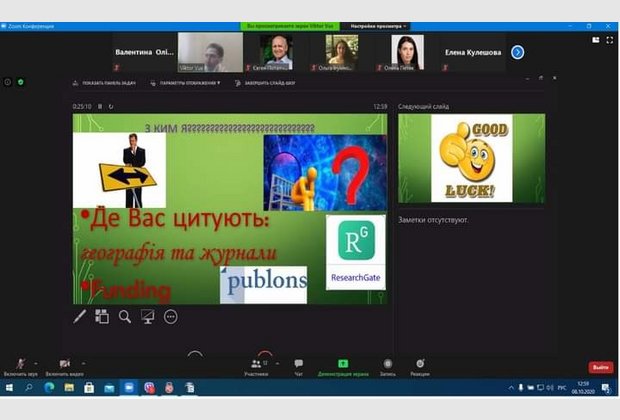Open the Чат chat panel
620x420 pixels.
tap(299, 367)
